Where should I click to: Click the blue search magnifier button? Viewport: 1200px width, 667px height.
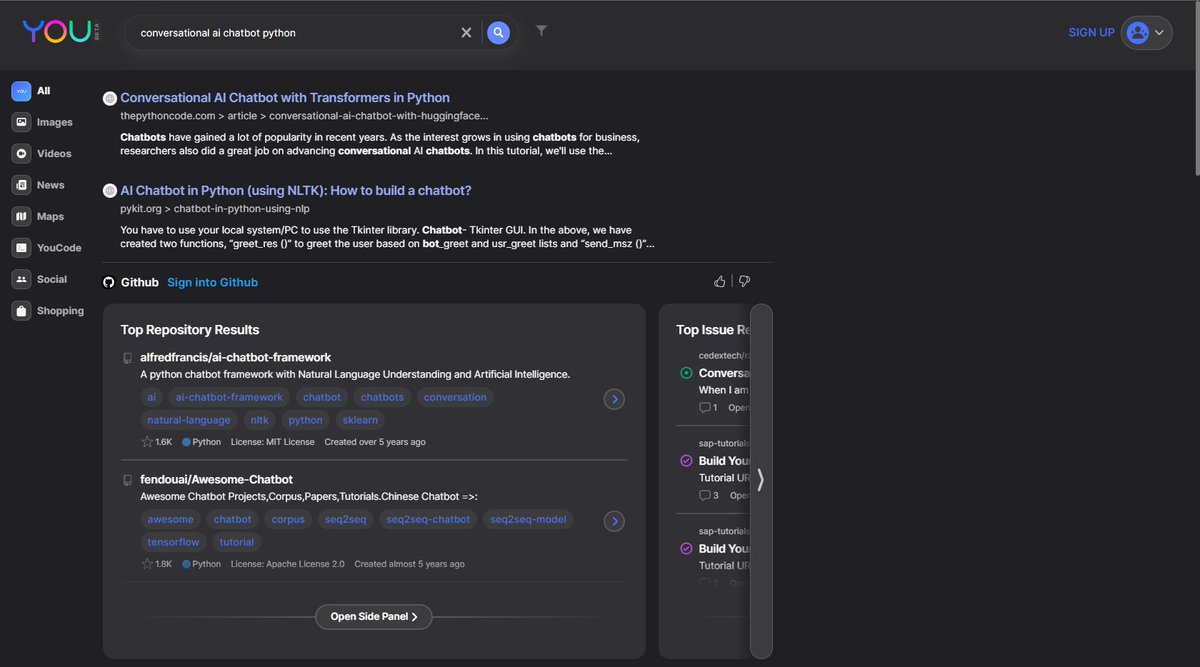pos(498,33)
